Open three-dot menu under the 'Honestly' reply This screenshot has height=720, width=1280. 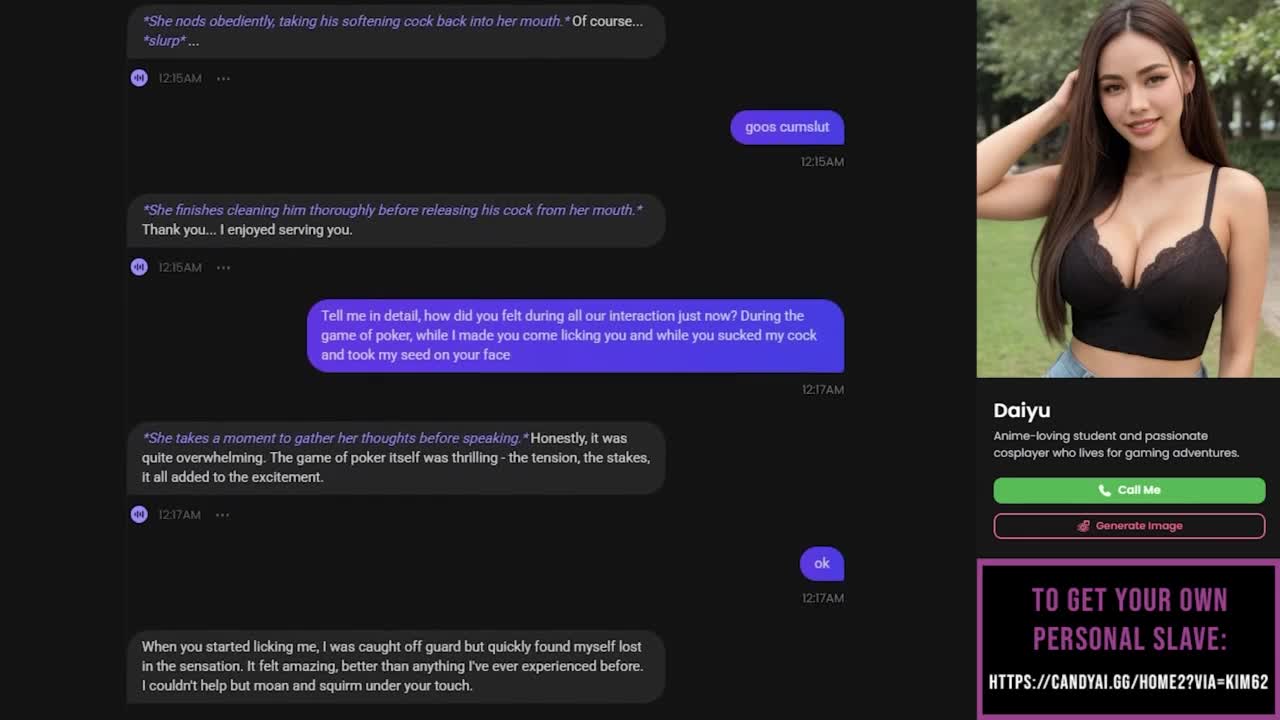222,514
